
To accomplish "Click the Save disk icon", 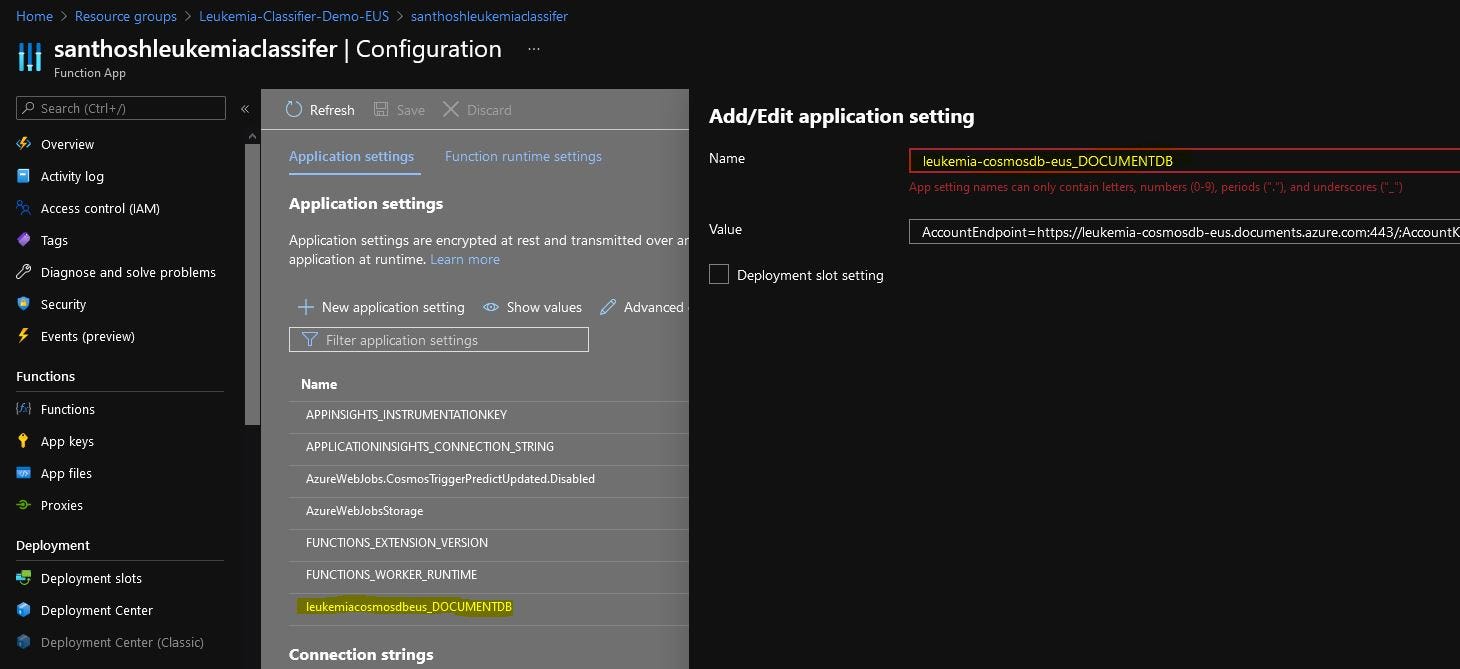I will 381,109.
